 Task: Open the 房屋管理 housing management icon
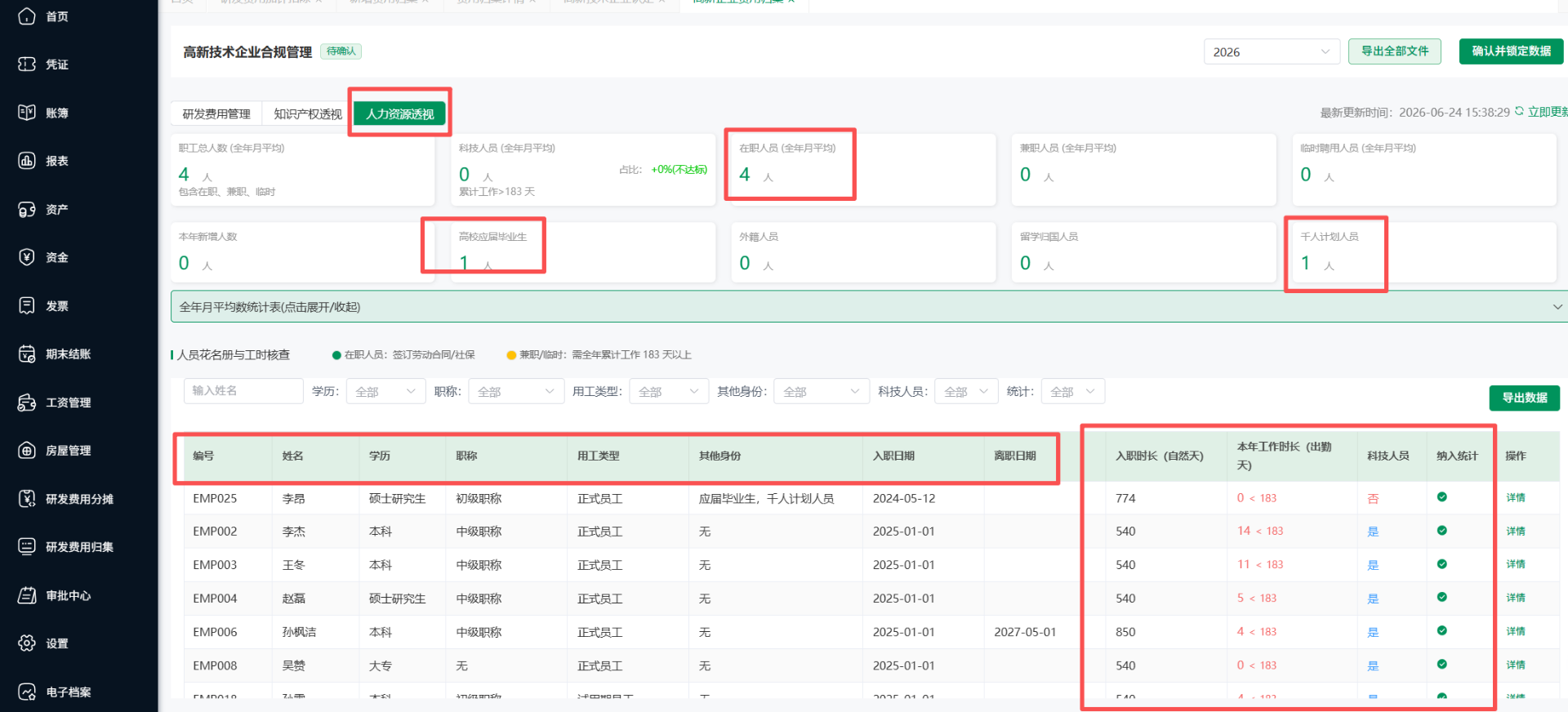[27, 450]
